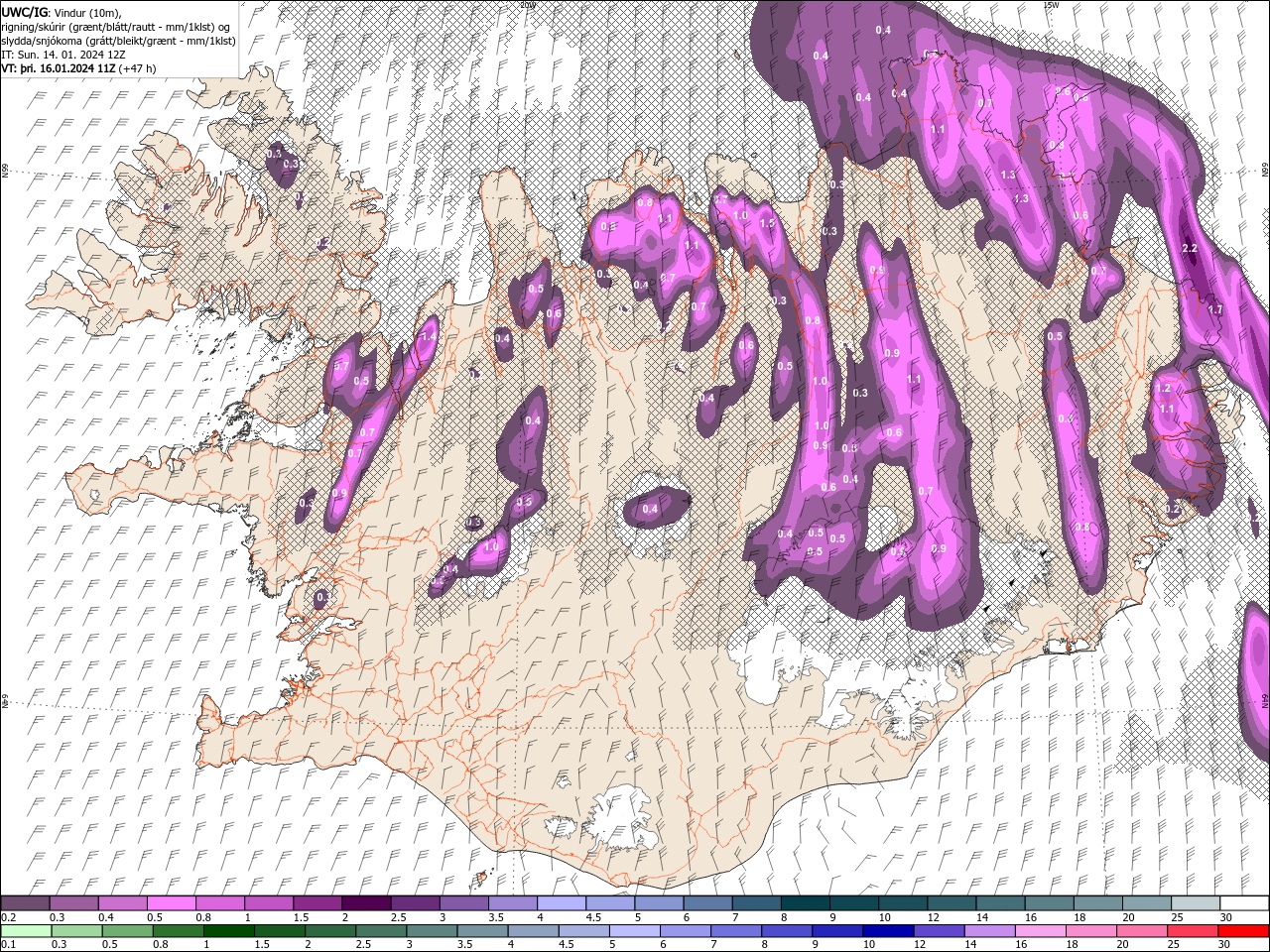Viewport: 1270px width, 952px height.
Task: Click the bright red 30 rain scale swatch
Action: (1242, 931)
